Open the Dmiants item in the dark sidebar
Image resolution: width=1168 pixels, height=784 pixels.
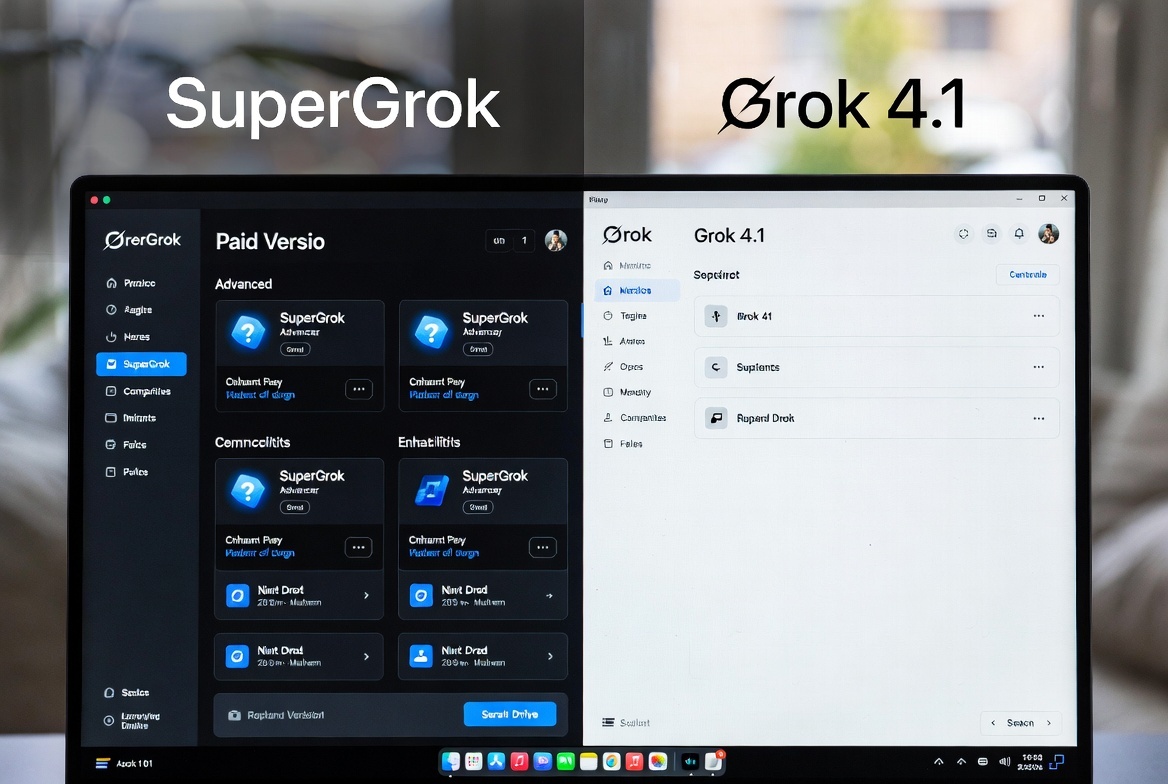click(x=130, y=418)
